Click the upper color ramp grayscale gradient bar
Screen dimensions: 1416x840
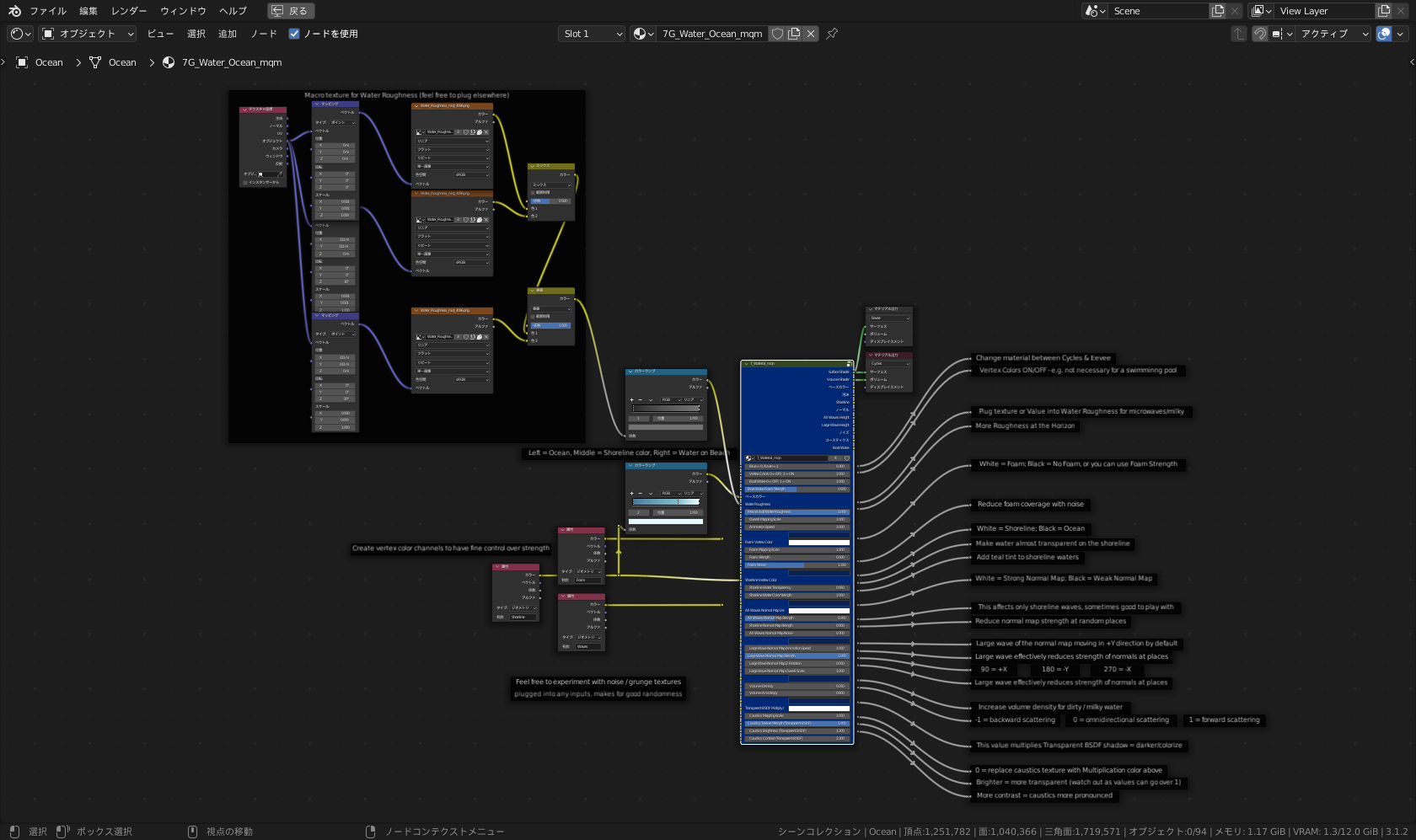pos(666,409)
